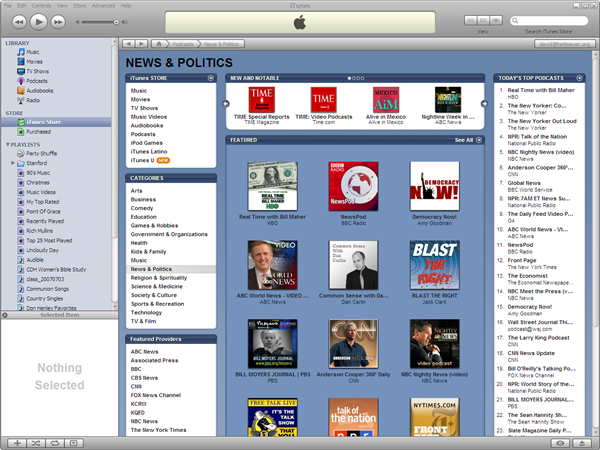Click the Podcasts breadcrumb
This screenshot has width=600, height=450.
point(183,44)
